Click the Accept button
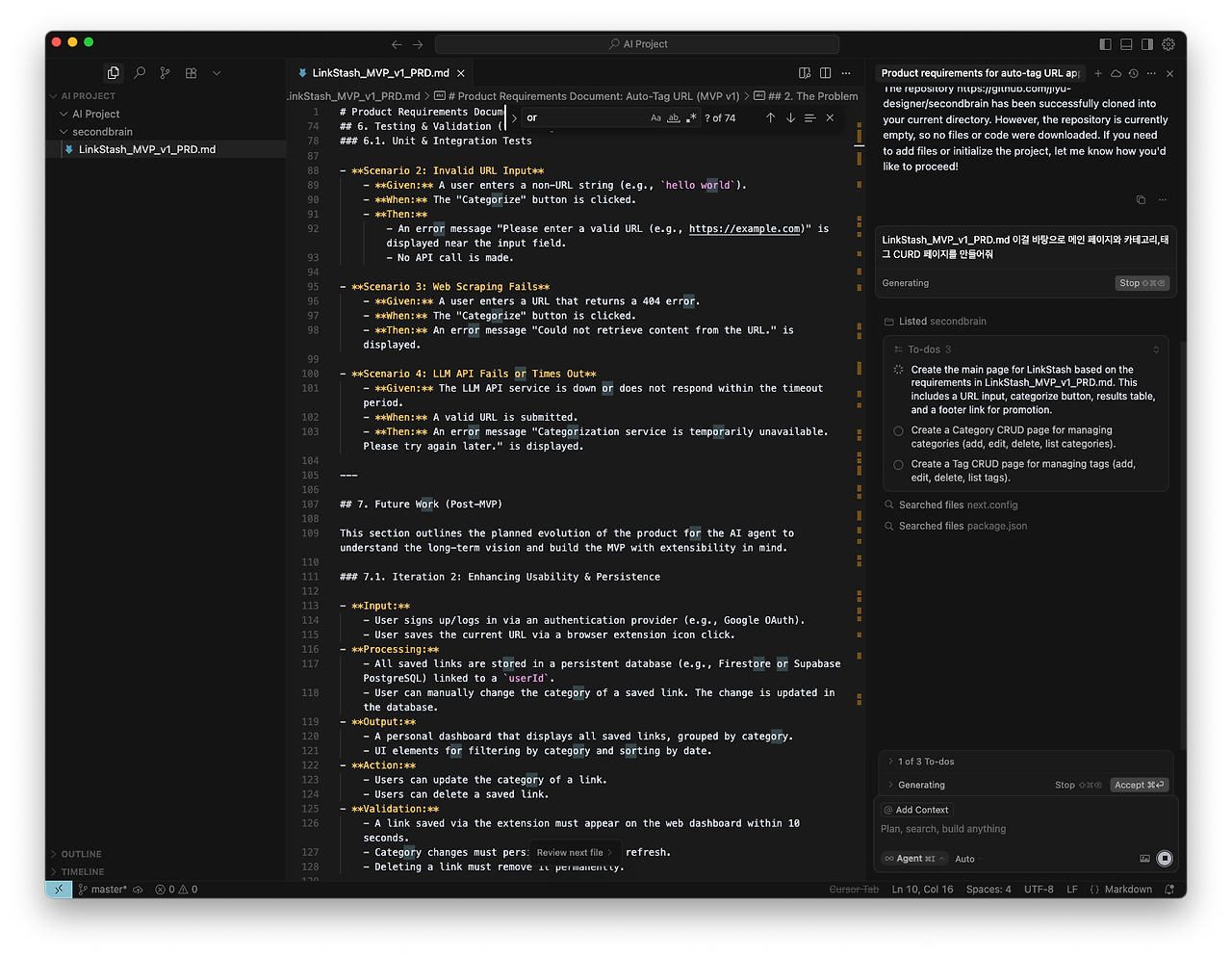Screen dimensions: 1232x958 pos(1140,785)
